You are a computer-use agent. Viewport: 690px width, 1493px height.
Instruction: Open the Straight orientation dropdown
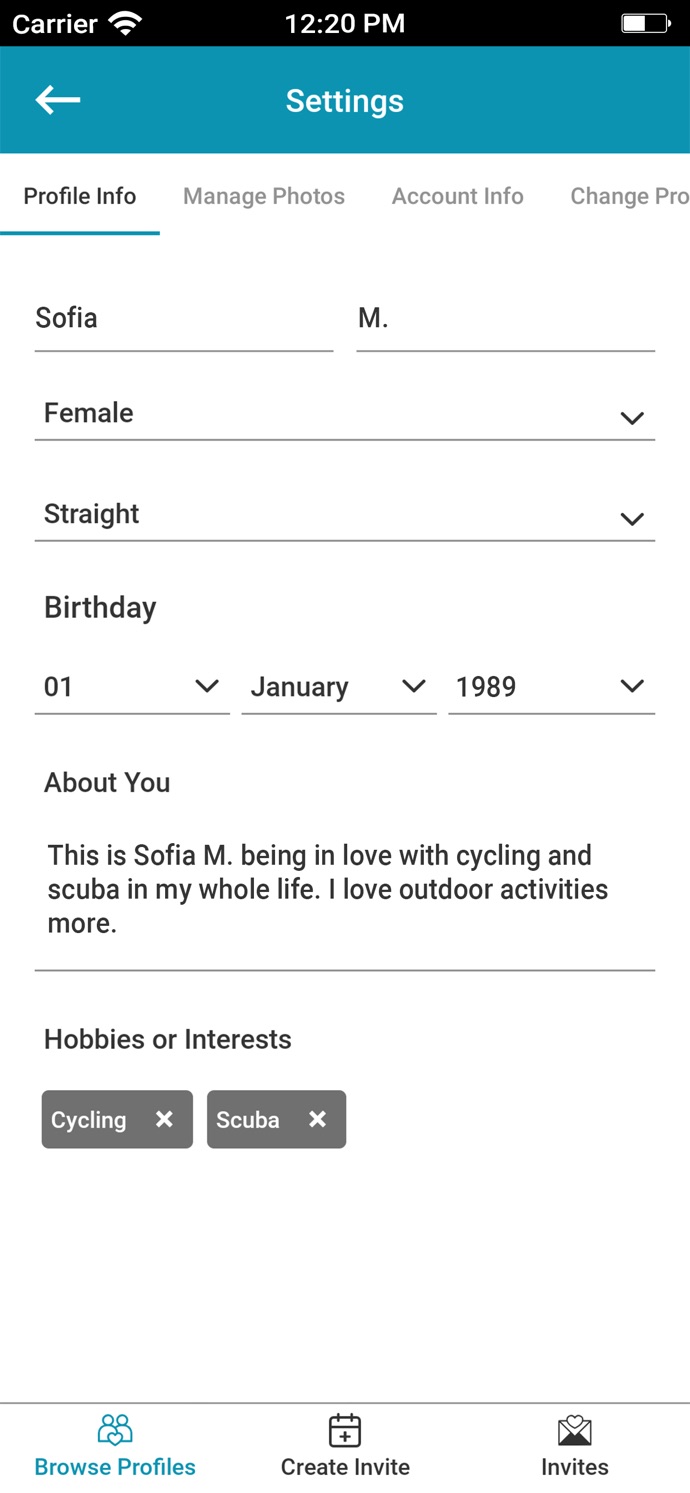344,515
